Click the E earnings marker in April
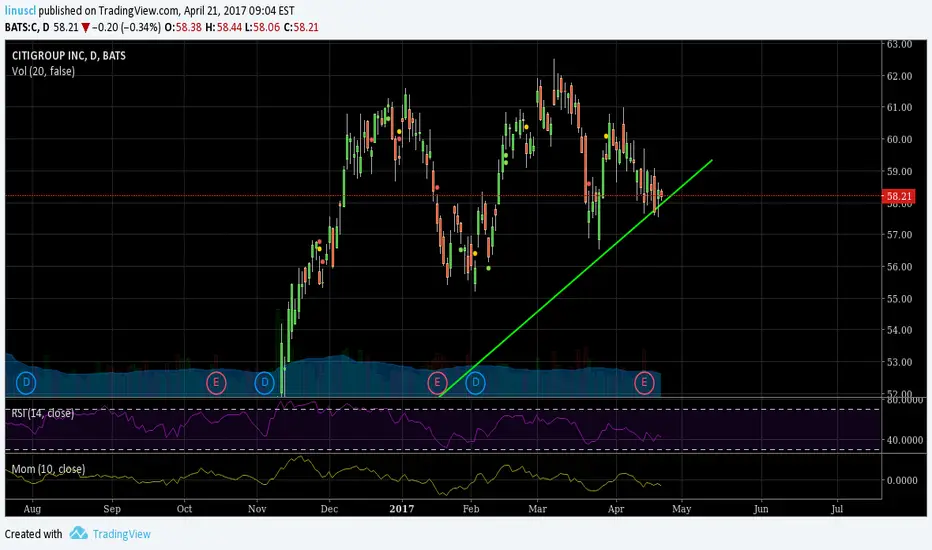932x550 pixels. (644, 382)
